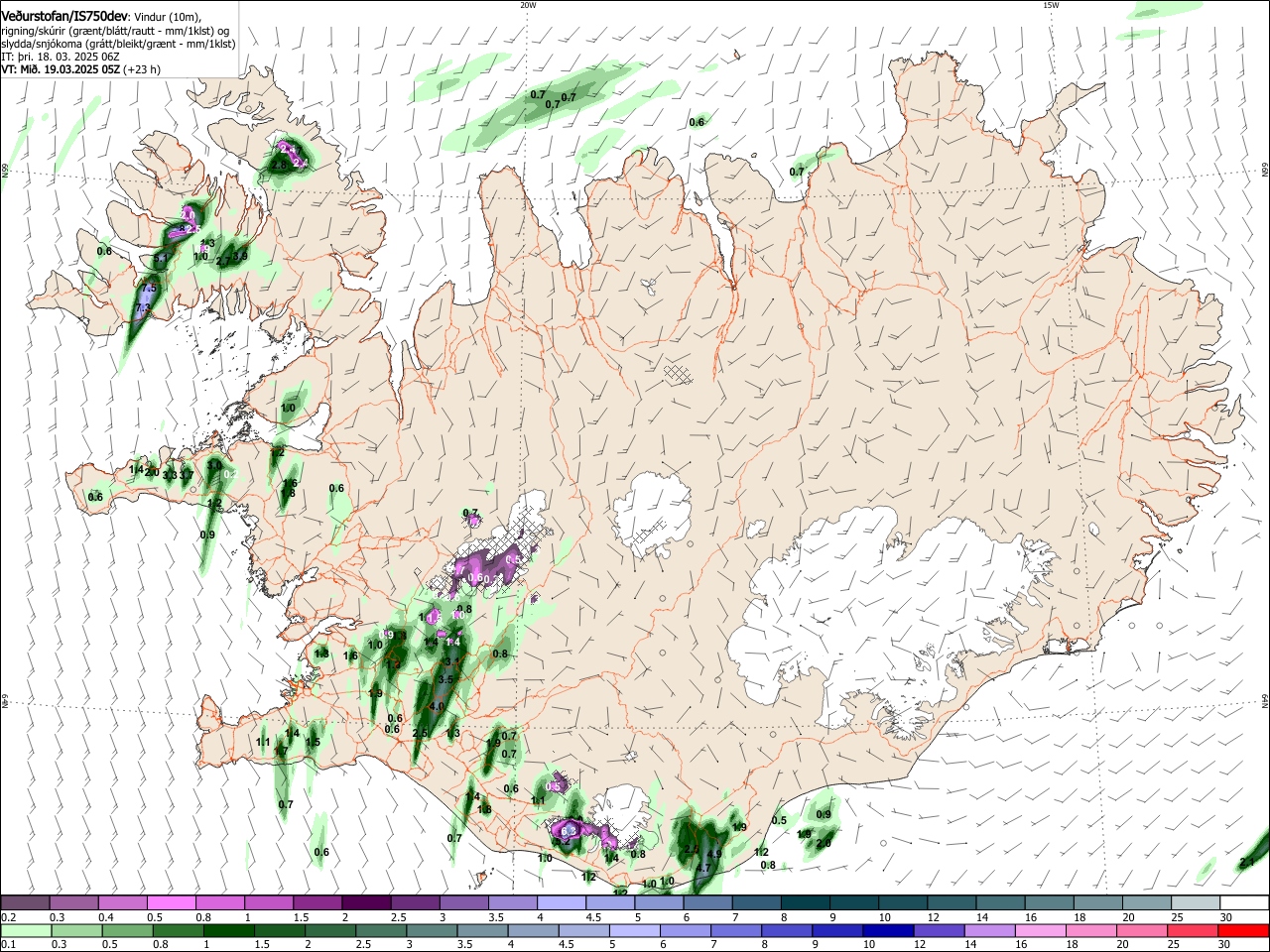Select the rain legend swatch starting at 2.5
Image resolution: width=1270 pixels, height=952 pixels.
click(x=380, y=930)
